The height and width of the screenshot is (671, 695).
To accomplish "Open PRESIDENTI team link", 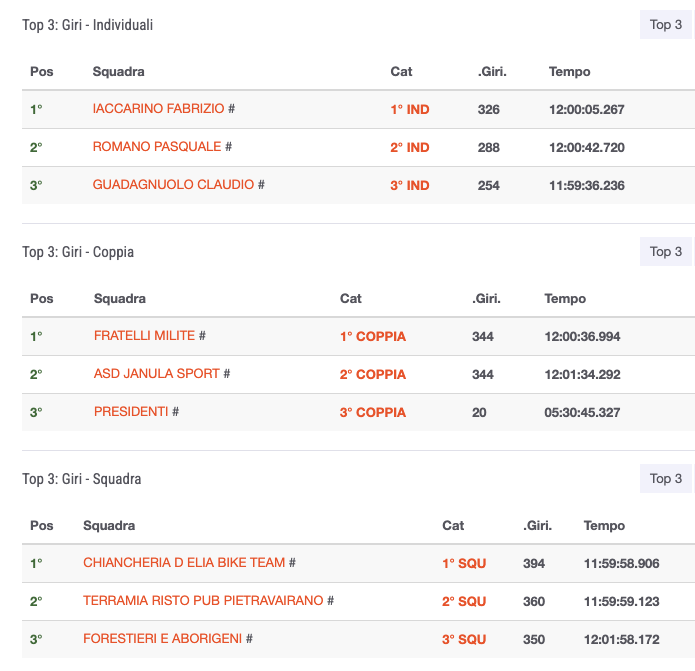I will [x=131, y=412].
